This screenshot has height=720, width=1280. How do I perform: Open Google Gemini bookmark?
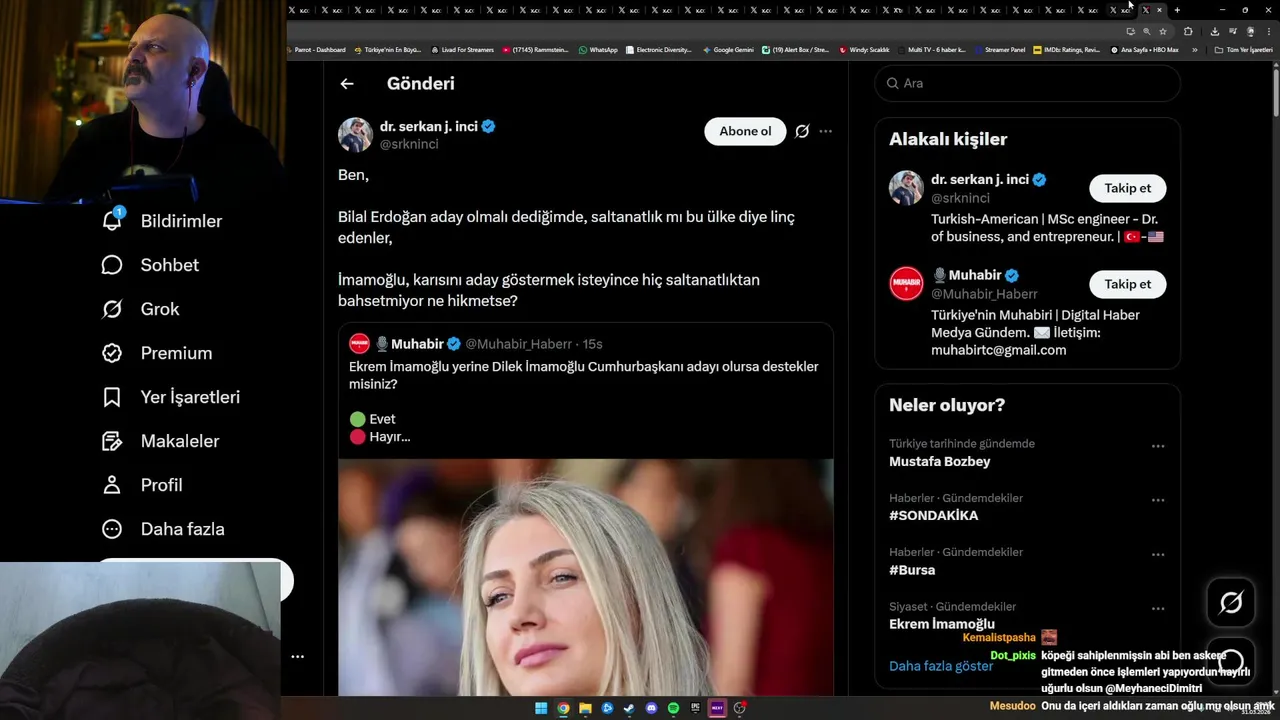[728, 49]
